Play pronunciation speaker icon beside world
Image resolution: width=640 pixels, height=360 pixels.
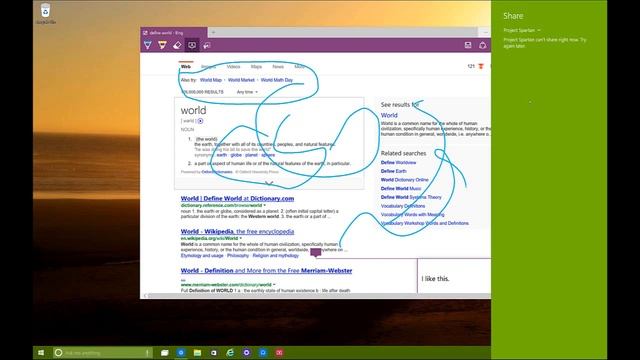[200, 121]
